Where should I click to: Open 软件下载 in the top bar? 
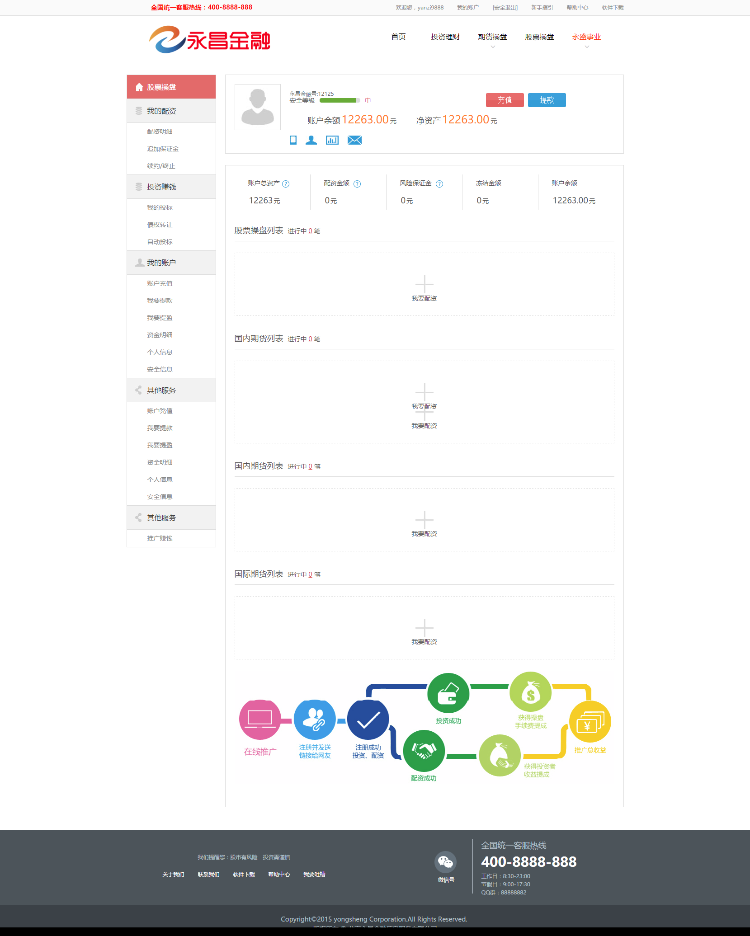click(x=613, y=8)
